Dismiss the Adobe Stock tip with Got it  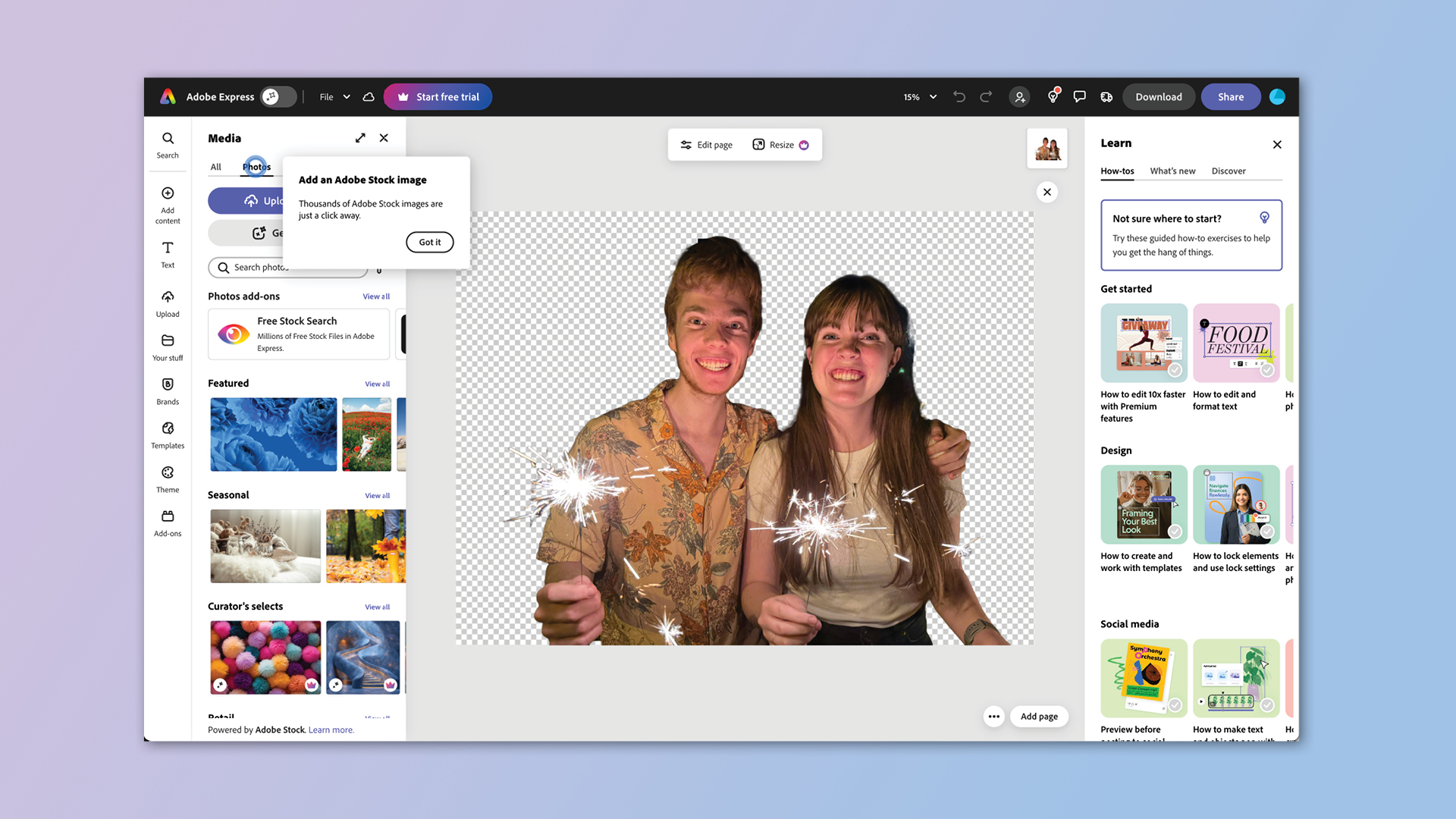[429, 242]
